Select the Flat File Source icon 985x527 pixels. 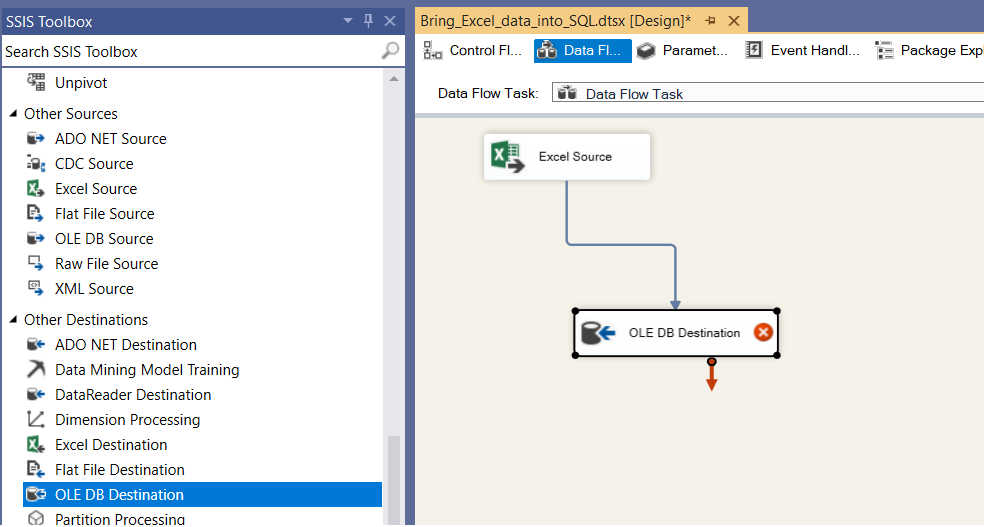35,214
